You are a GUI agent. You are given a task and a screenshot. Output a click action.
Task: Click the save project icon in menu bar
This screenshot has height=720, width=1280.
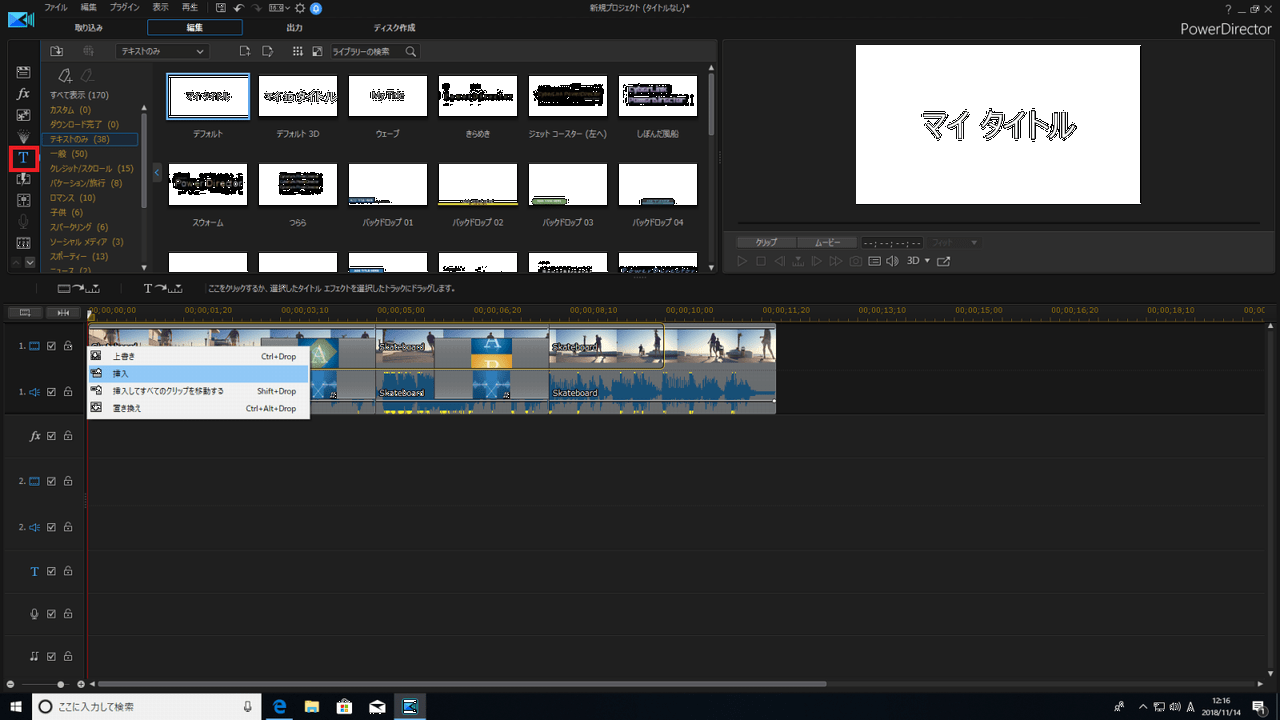click(x=221, y=7)
